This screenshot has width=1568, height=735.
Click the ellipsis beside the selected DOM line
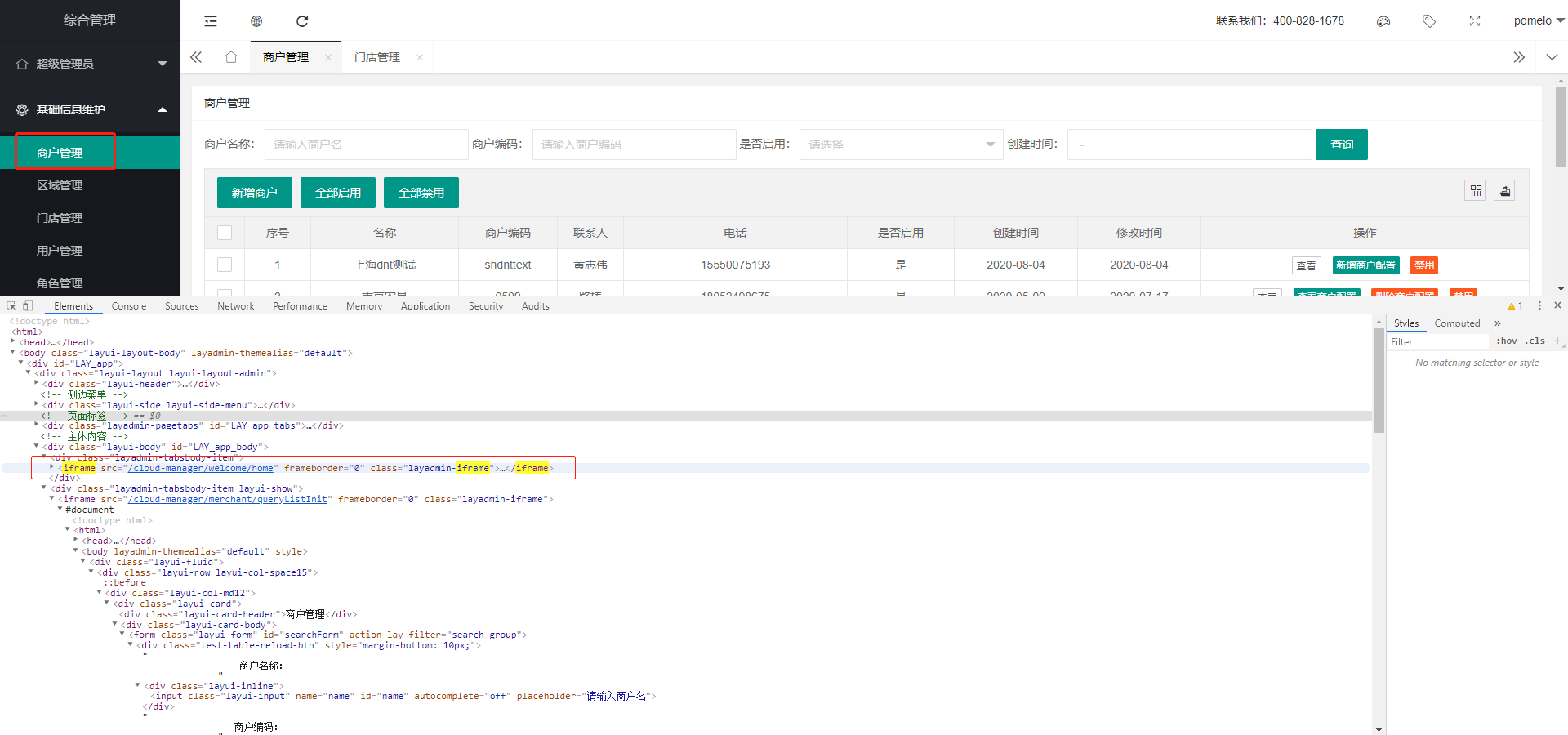pos(5,416)
